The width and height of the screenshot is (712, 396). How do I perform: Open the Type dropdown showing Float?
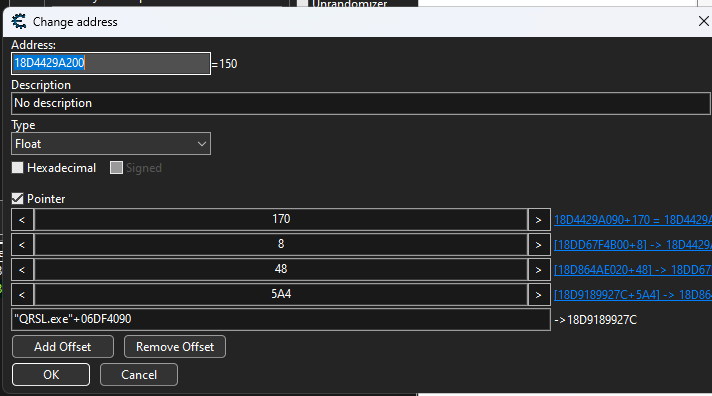coord(111,144)
